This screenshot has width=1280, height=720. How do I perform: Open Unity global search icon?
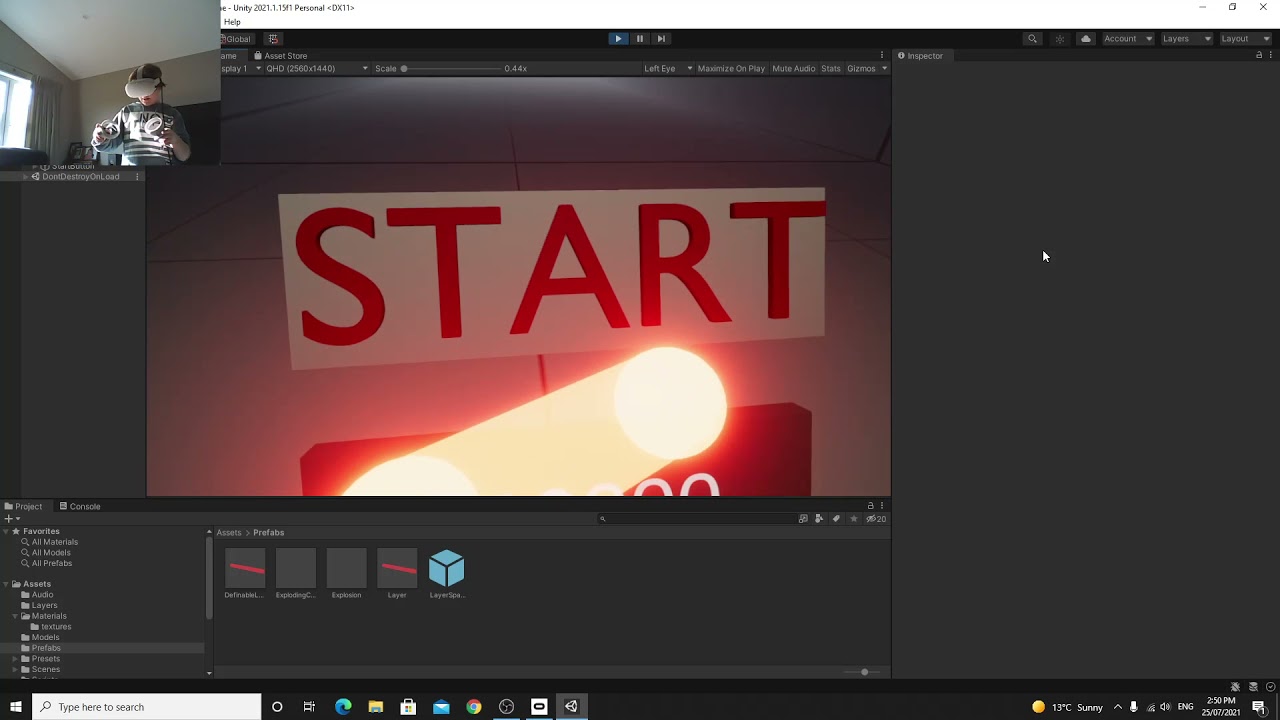[1032, 39]
